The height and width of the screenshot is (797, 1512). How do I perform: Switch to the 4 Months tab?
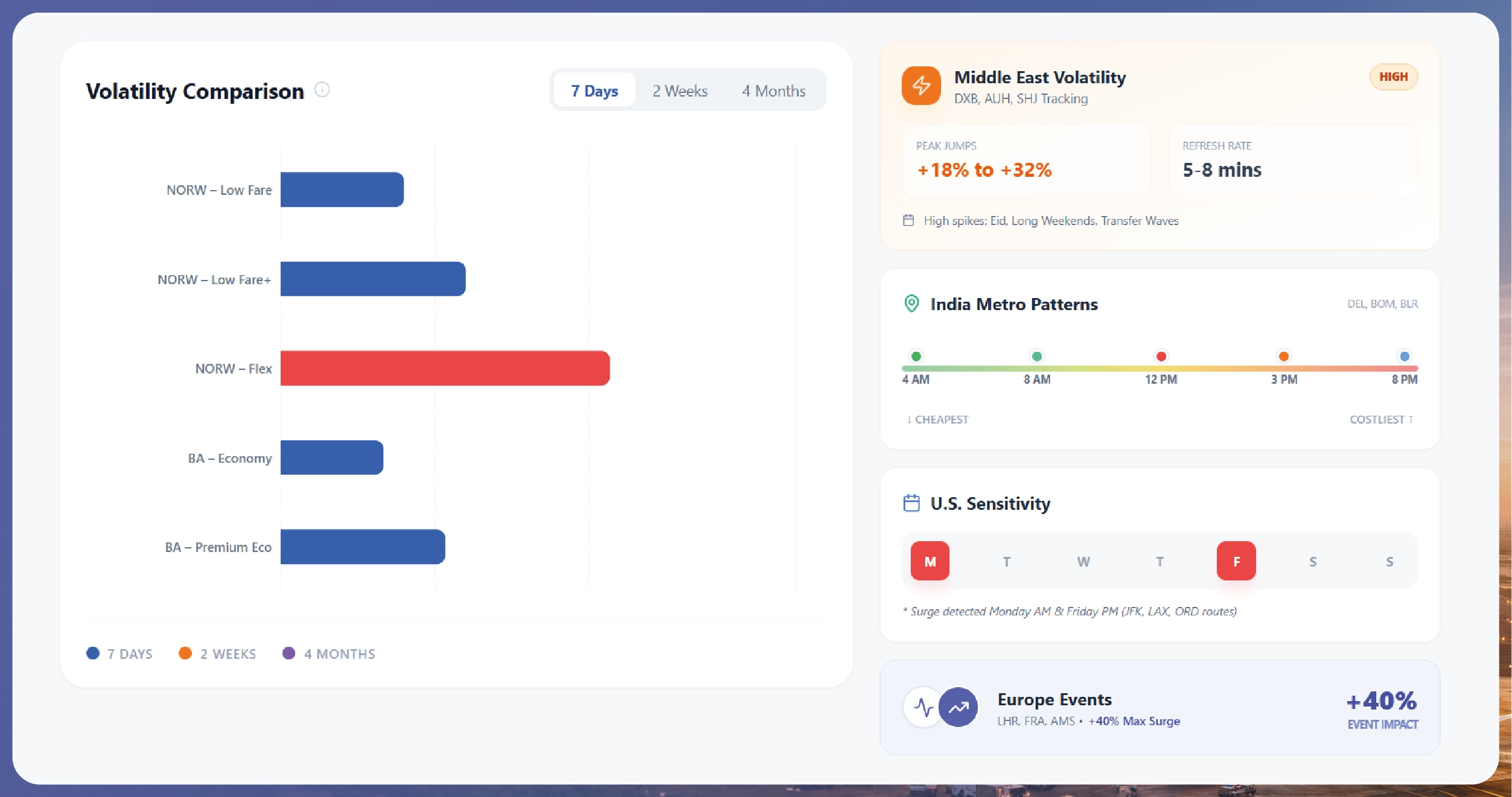click(x=773, y=90)
